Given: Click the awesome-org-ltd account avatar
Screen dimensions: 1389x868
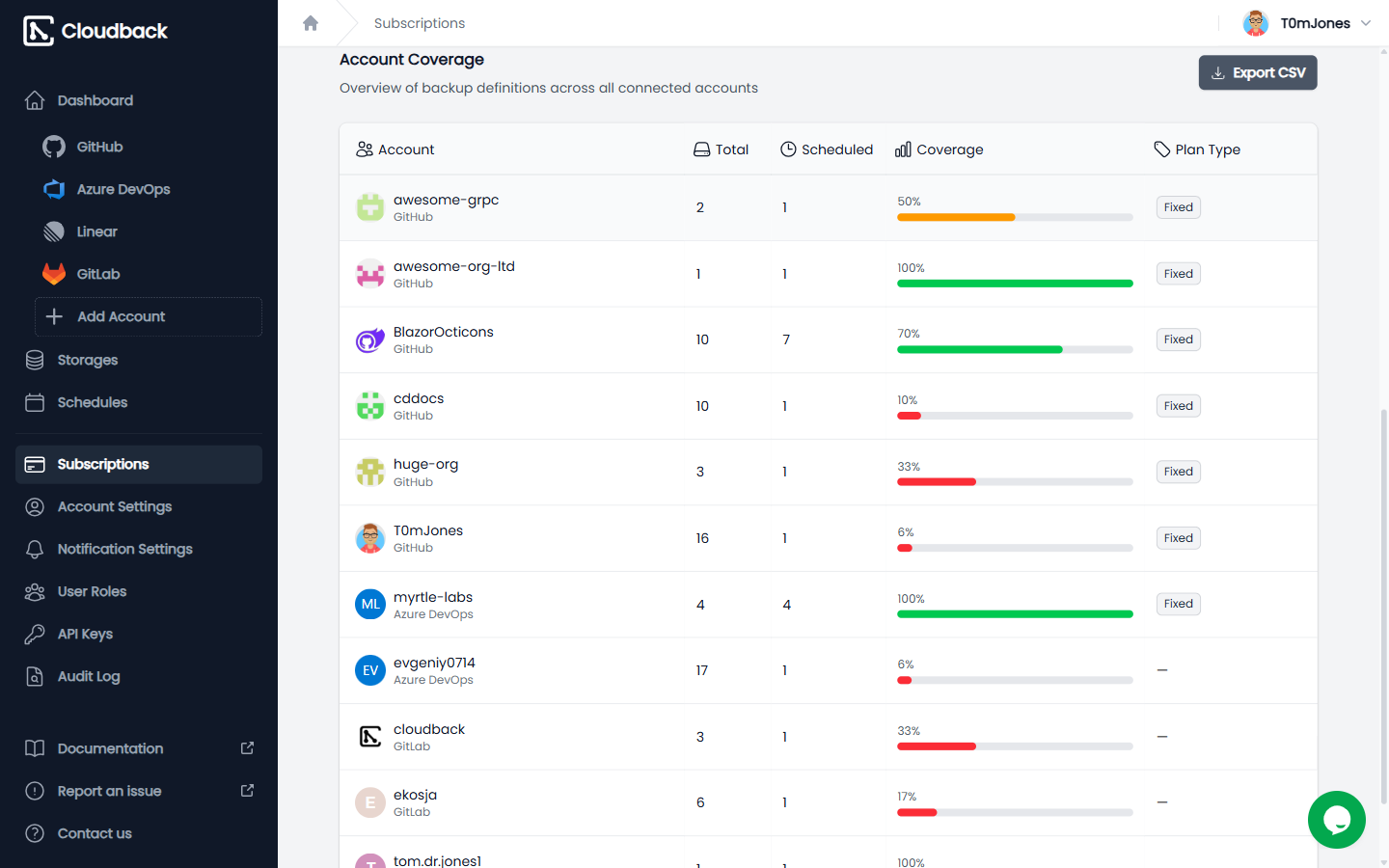Looking at the screenshot, I should (x=370, y=274).
